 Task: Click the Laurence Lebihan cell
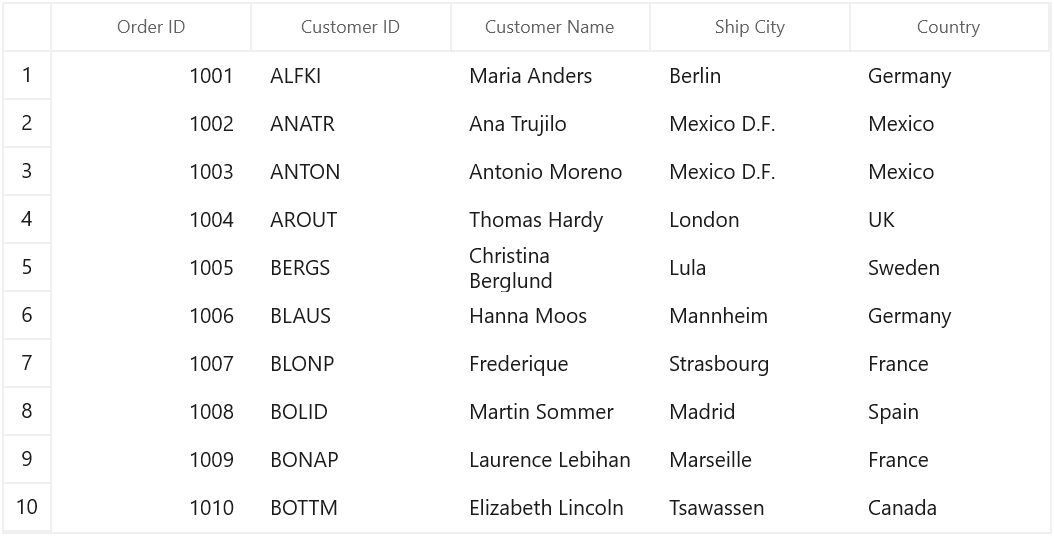click(550, 459)
